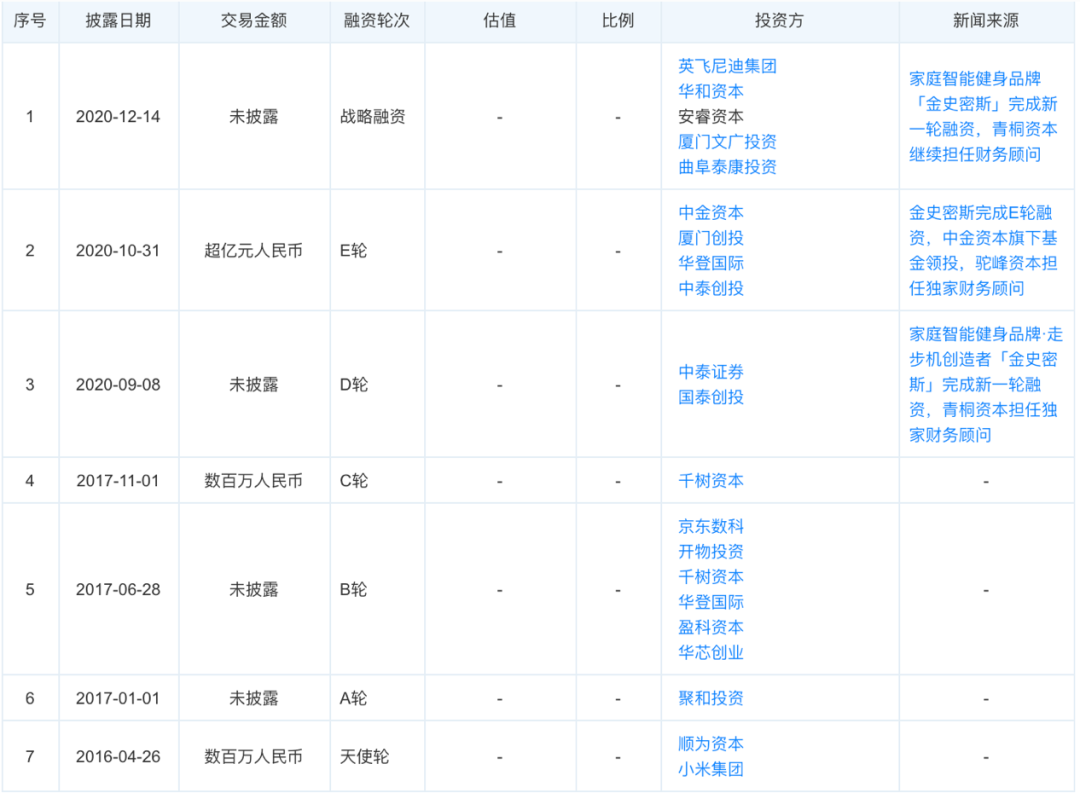
Task: Click the 投资方 column header
Action: (779, 21)
